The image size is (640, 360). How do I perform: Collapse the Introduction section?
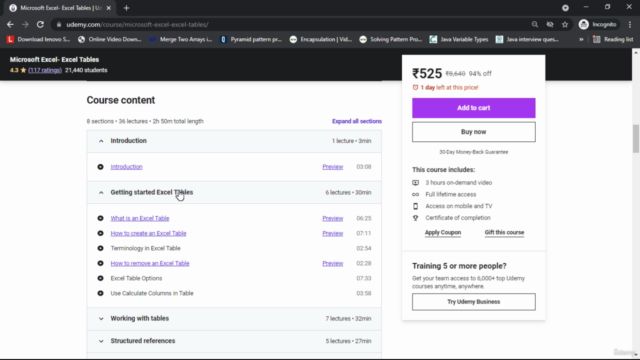[234, 141]
